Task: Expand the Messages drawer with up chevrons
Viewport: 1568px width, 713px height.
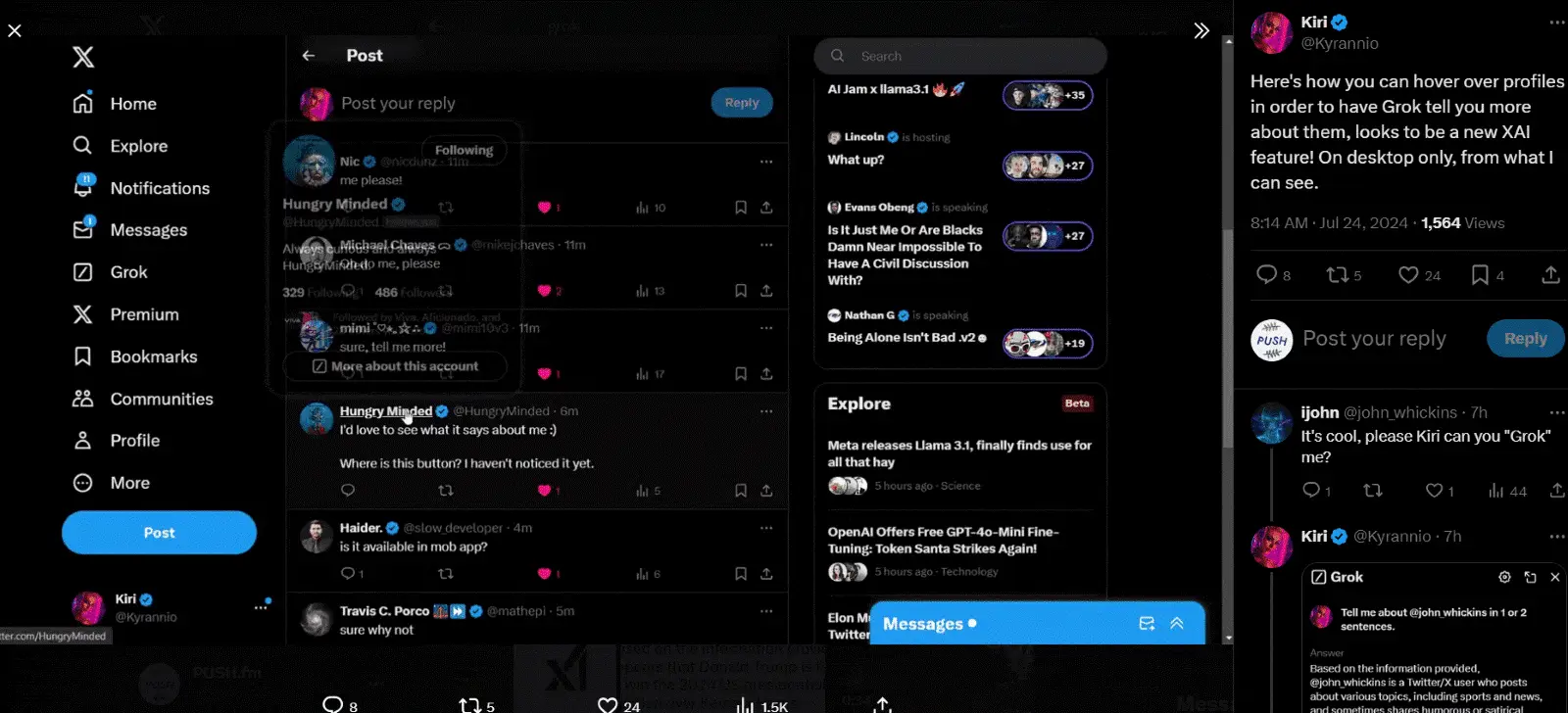Action: pyautogui.click(x=1177, y=624)
